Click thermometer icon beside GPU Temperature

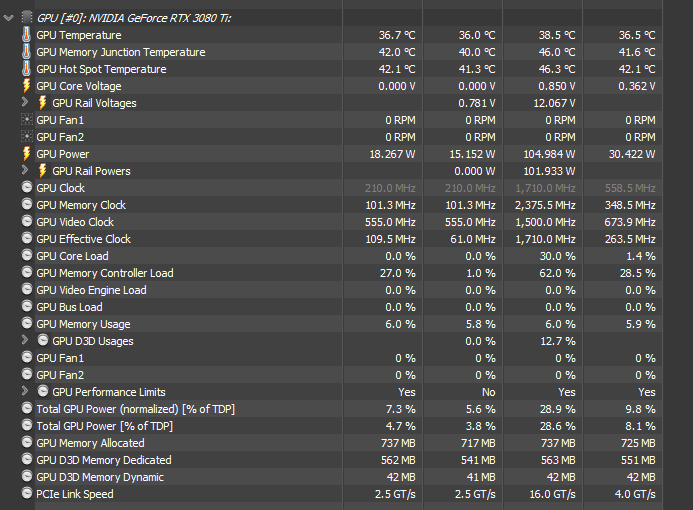click(x=27, y=34)
